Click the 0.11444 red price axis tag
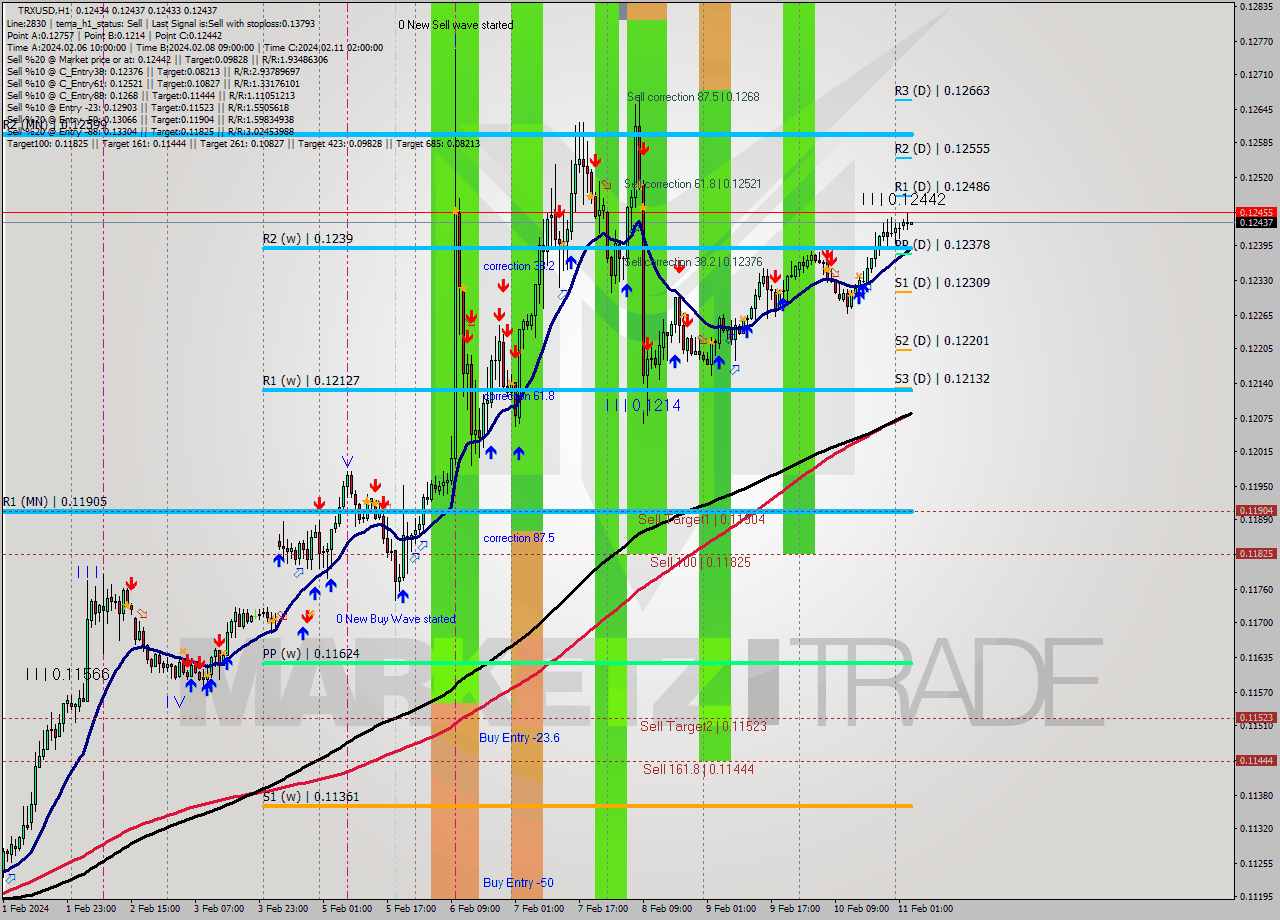The image size is (1280, 920). pyautogui.click(x=1256, y=760)
